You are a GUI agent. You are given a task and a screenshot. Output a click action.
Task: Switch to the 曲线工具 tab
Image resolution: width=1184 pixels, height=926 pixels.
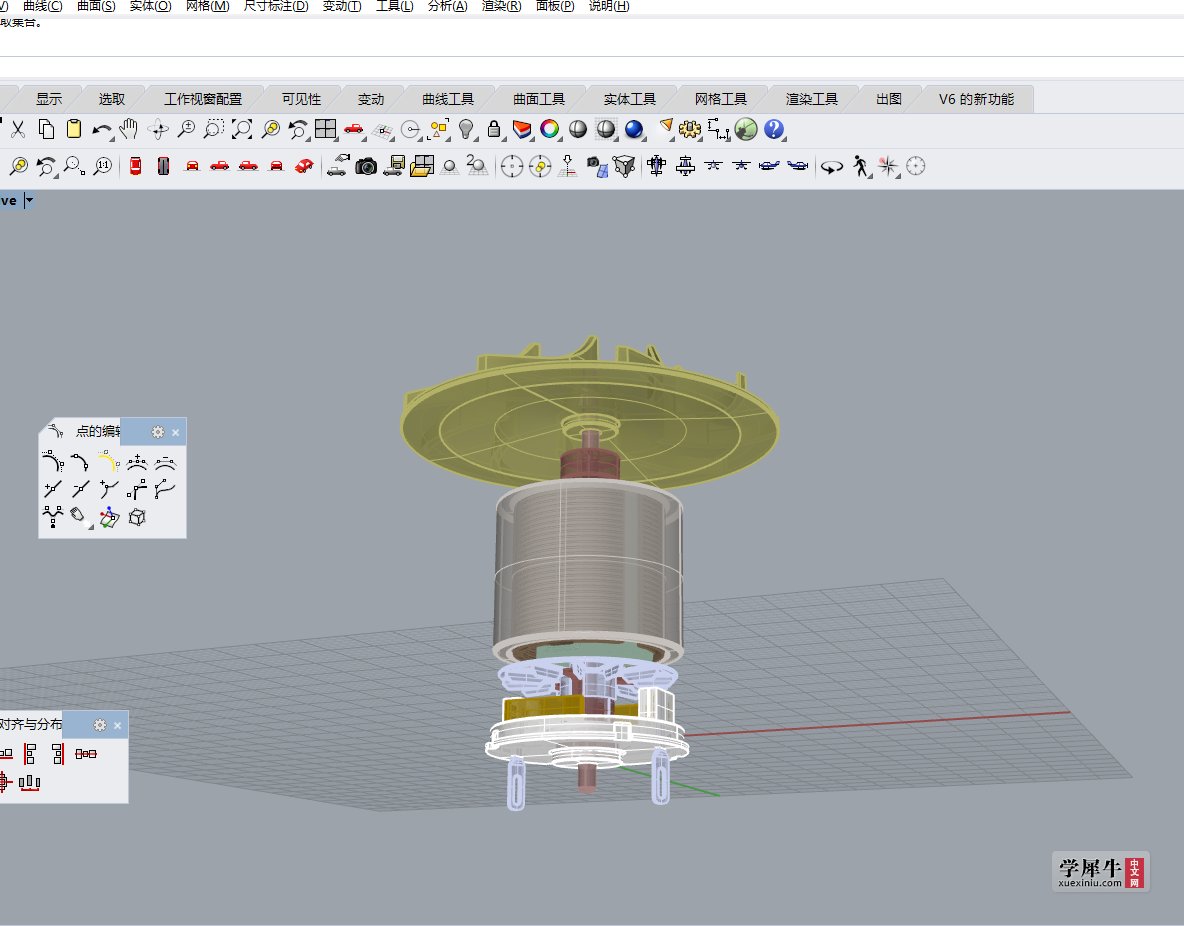[448, 99]
